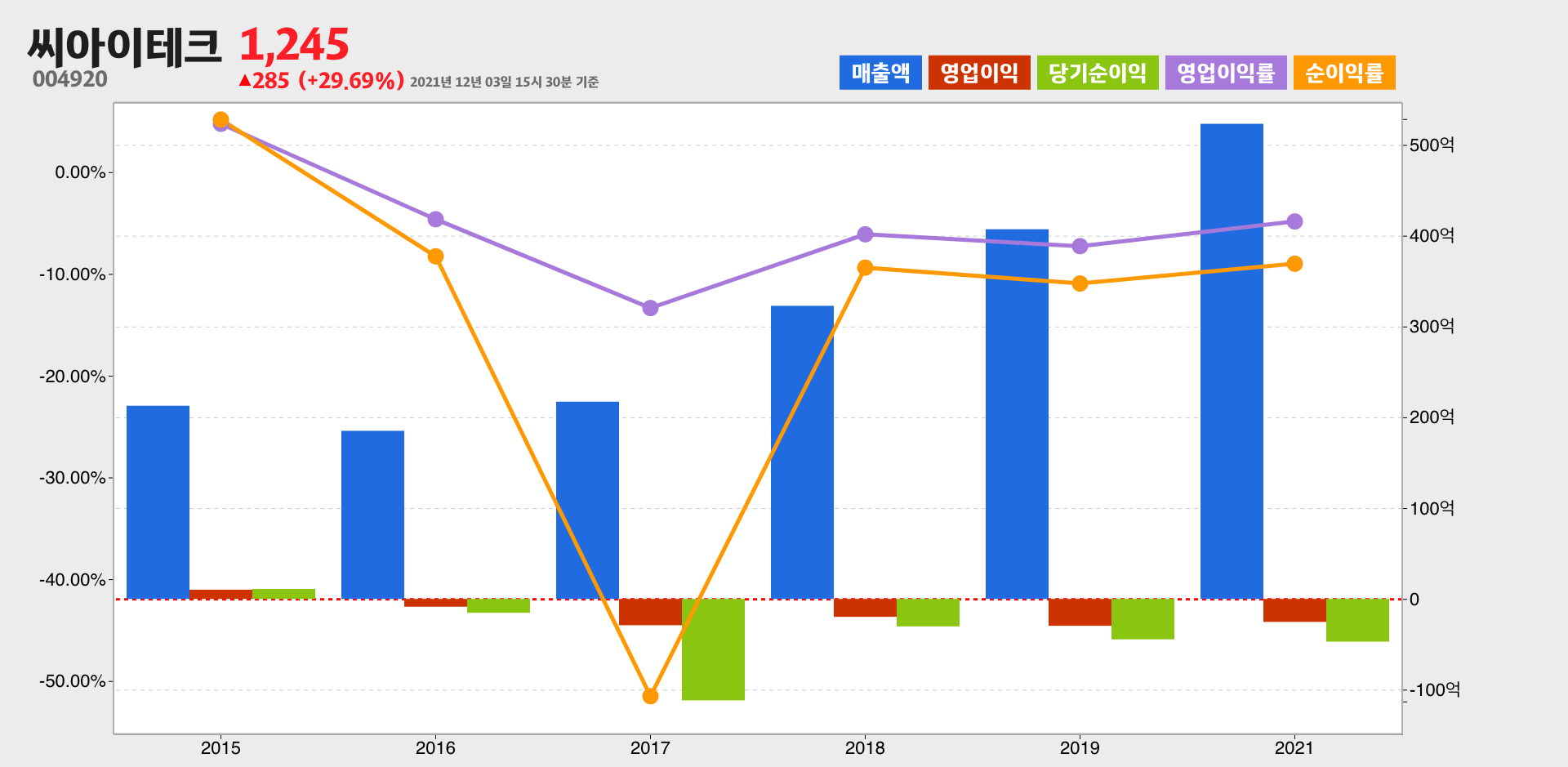Viewport: 1568px width, 767px height.
Task: Click the price change ▲285 (+29.69%)
Action: click(x=321, y=81)
